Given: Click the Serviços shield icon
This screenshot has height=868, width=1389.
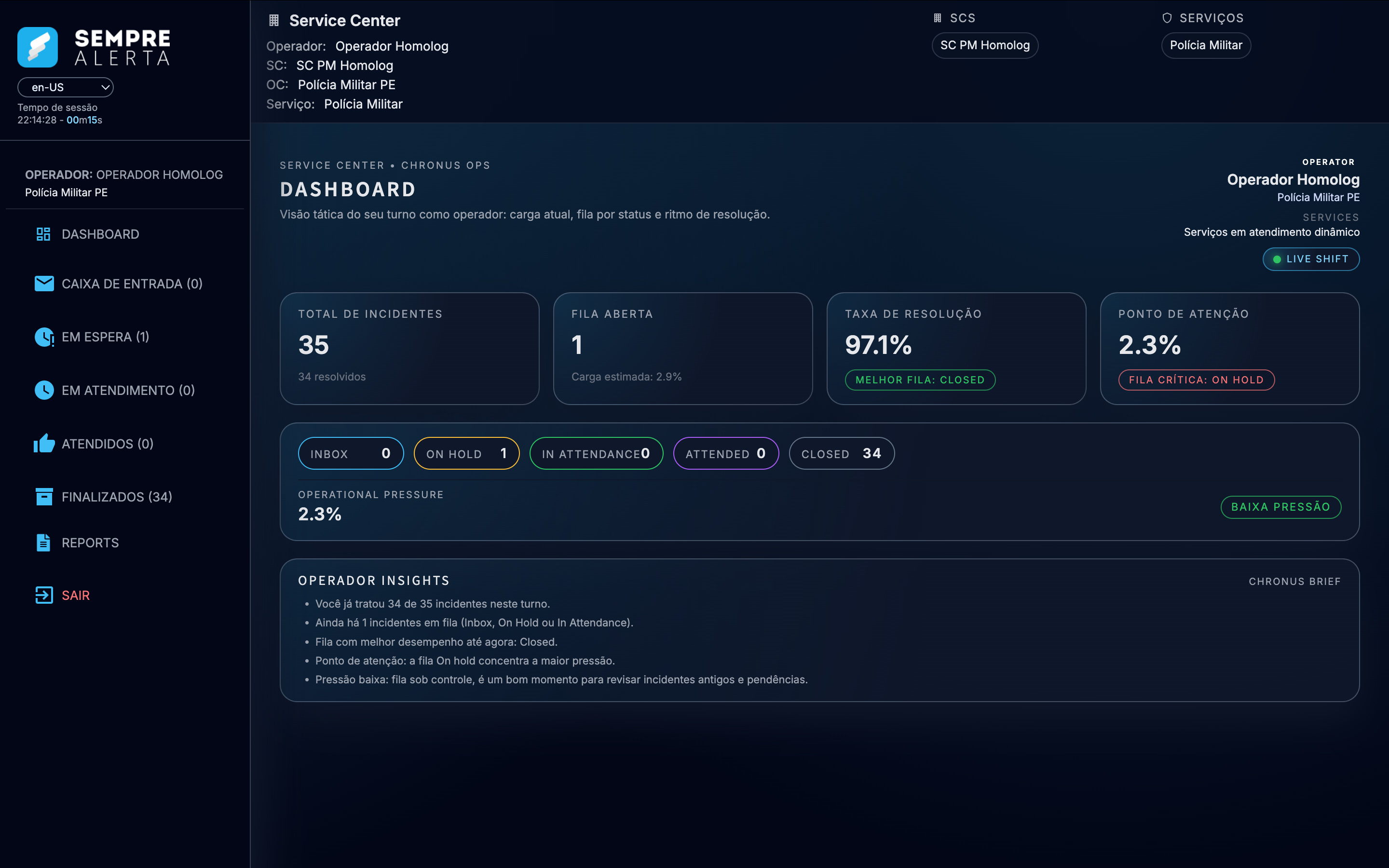Looking at the screenshot, I should pos(1167,17).
